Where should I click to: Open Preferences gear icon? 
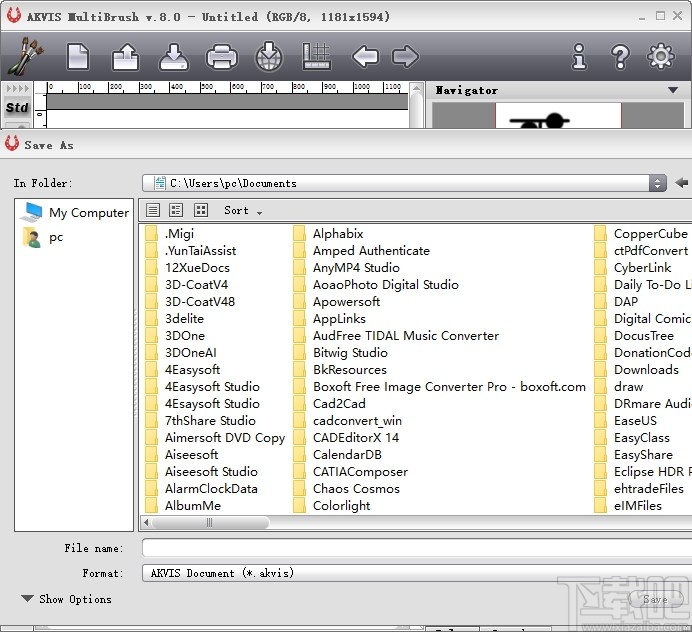[x=661, y=56]
